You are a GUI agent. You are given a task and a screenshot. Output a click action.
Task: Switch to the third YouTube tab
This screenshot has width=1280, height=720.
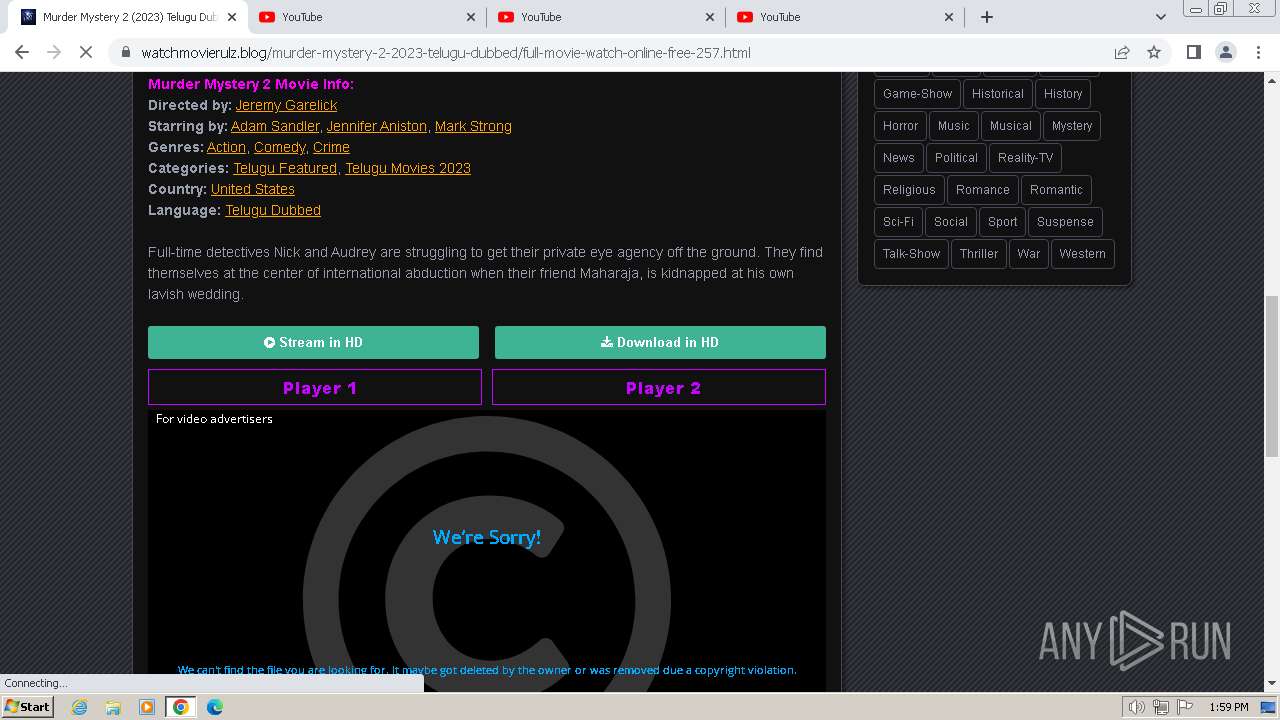pyautogui.click(x=845, y=17)
